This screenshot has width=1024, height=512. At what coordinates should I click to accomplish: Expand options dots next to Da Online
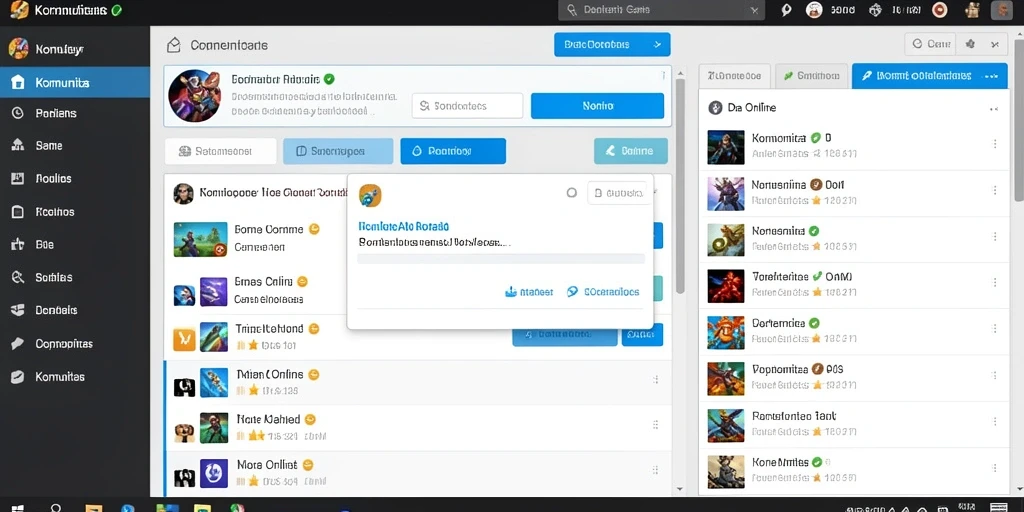tap(994, 109)
